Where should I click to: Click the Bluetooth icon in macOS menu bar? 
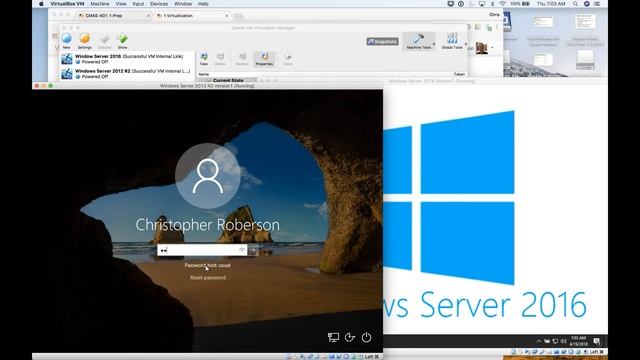click(492, 4)
